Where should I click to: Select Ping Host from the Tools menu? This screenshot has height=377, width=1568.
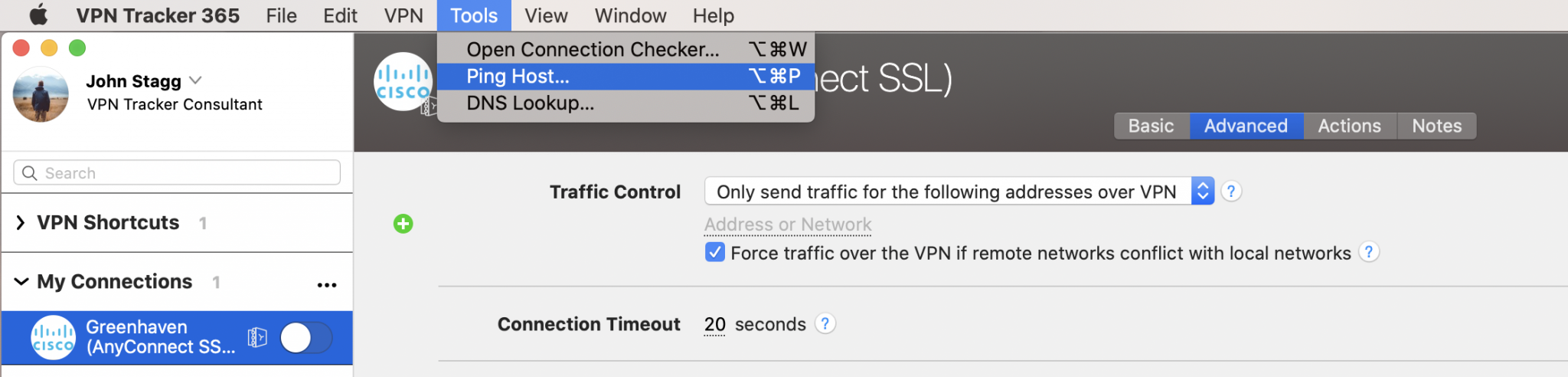pyautogui.click(x=518, y=77)
